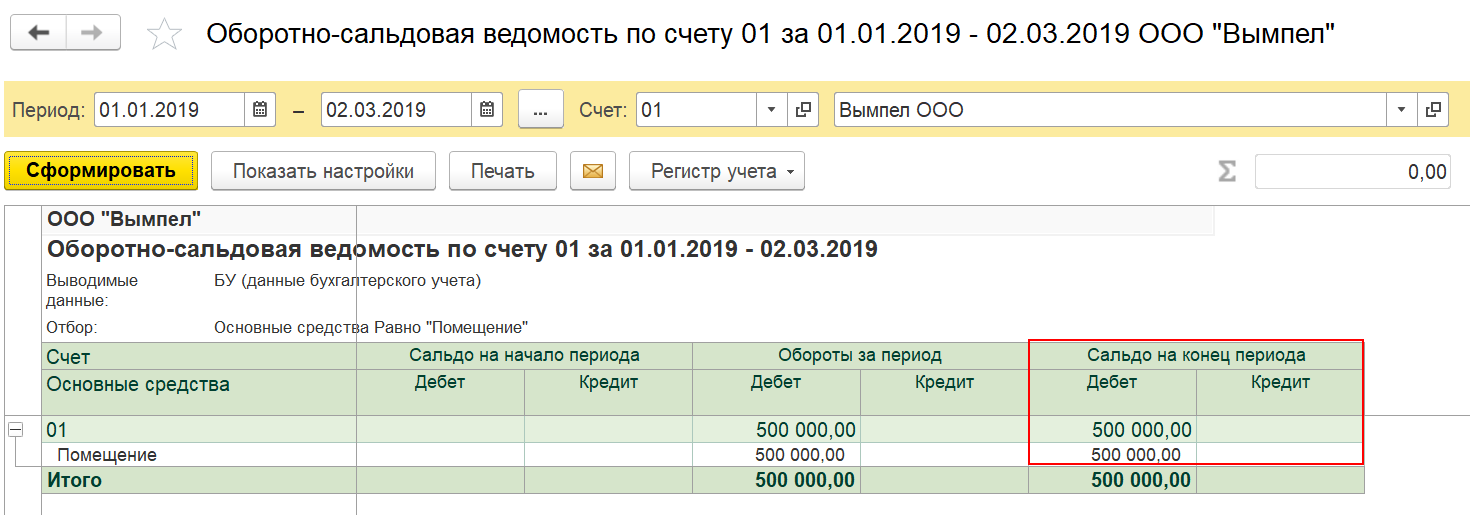
Task: Open account 01 form via open icon
Action: [x=803, y=110]
